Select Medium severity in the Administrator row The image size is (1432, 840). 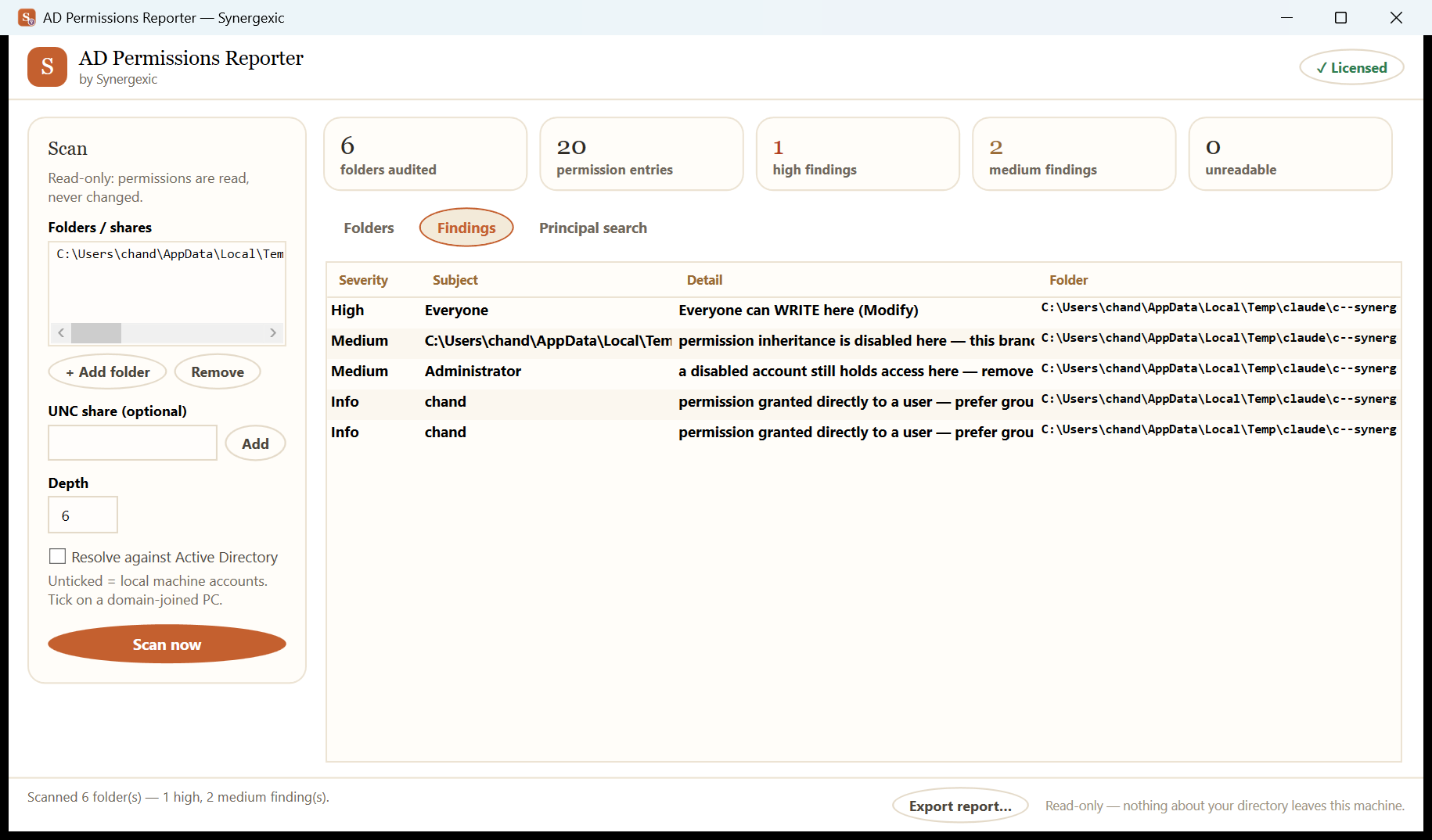point(359,372)
